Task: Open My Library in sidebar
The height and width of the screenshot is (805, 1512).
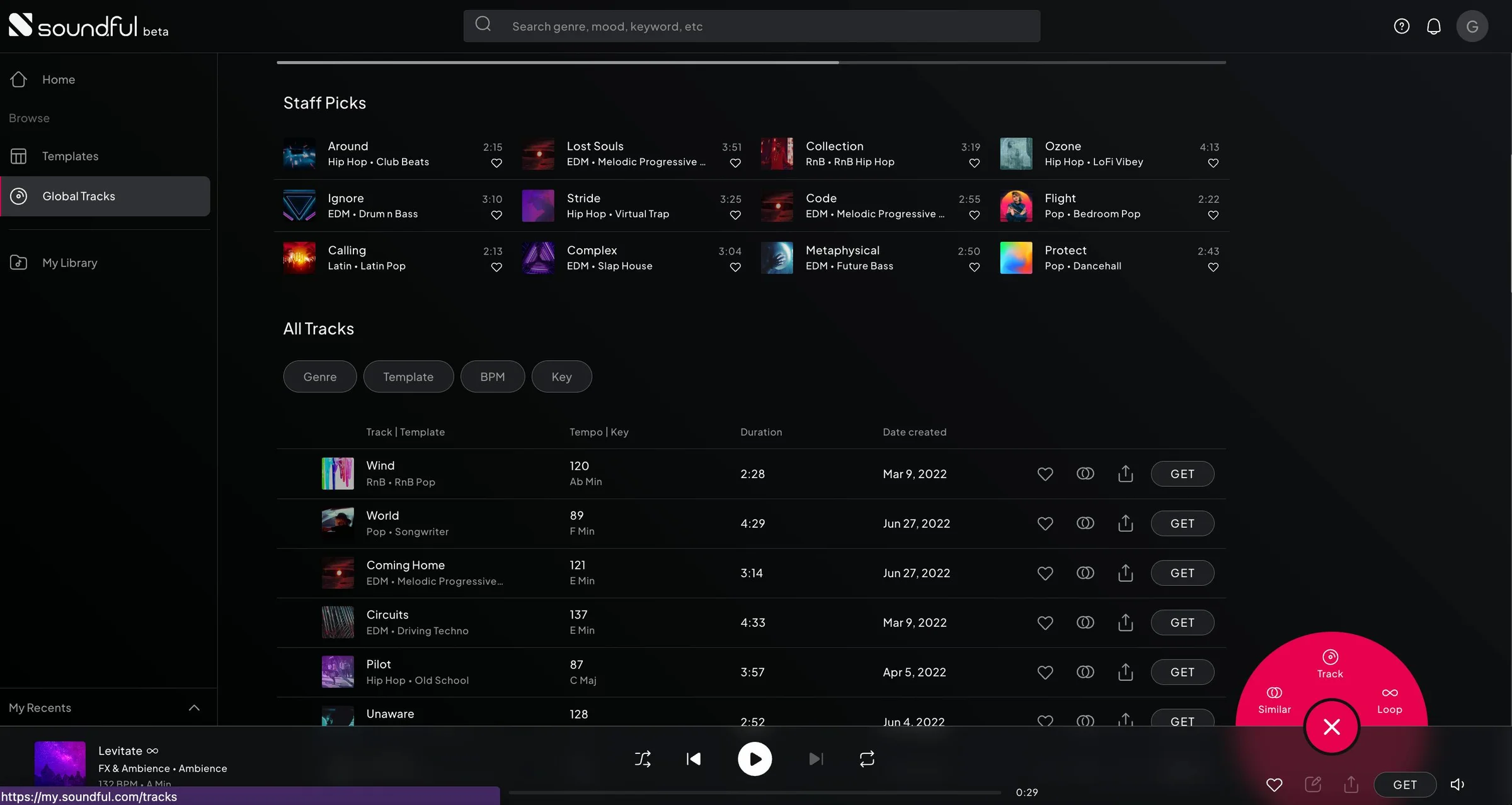Action: [105, 263]
